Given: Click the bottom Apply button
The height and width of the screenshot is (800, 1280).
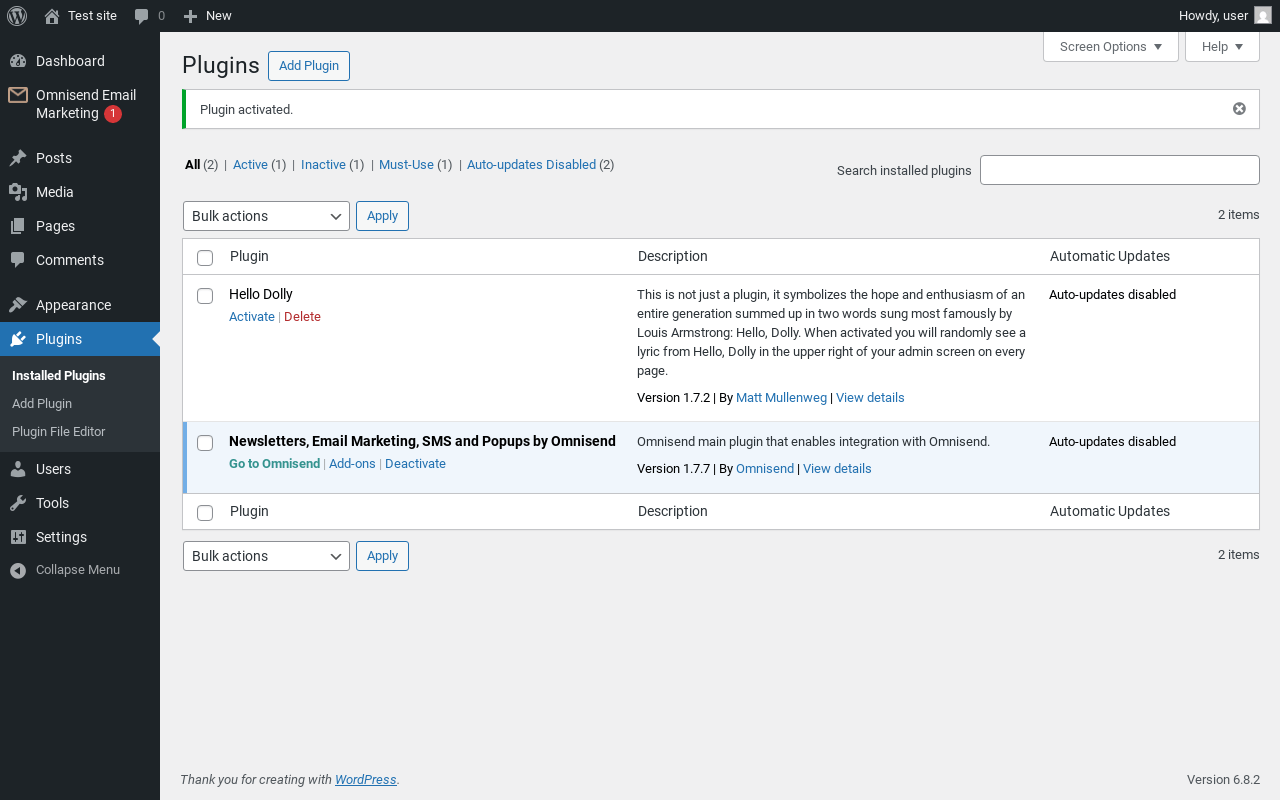Looking at the screenshot, I should pyautogui.click(x=382, y=556).
